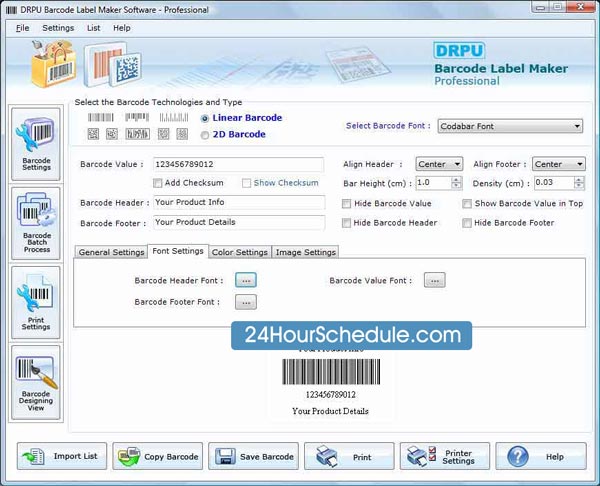The height and width of the screenshot is (486, 600).
Task: Select first linear barcode sample icon
Action: 101,117
